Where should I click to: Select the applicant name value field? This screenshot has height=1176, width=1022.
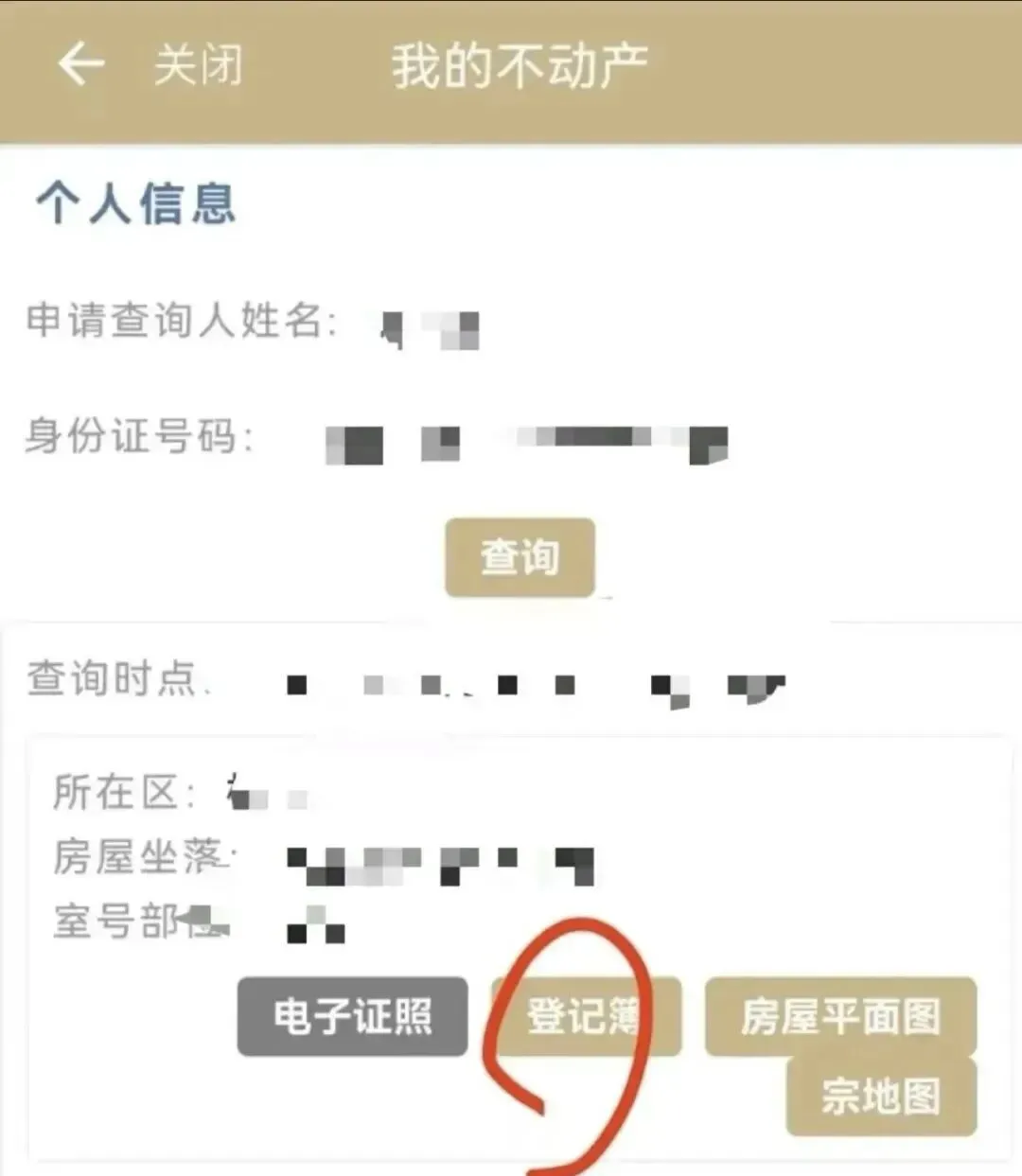pos(430,329)
